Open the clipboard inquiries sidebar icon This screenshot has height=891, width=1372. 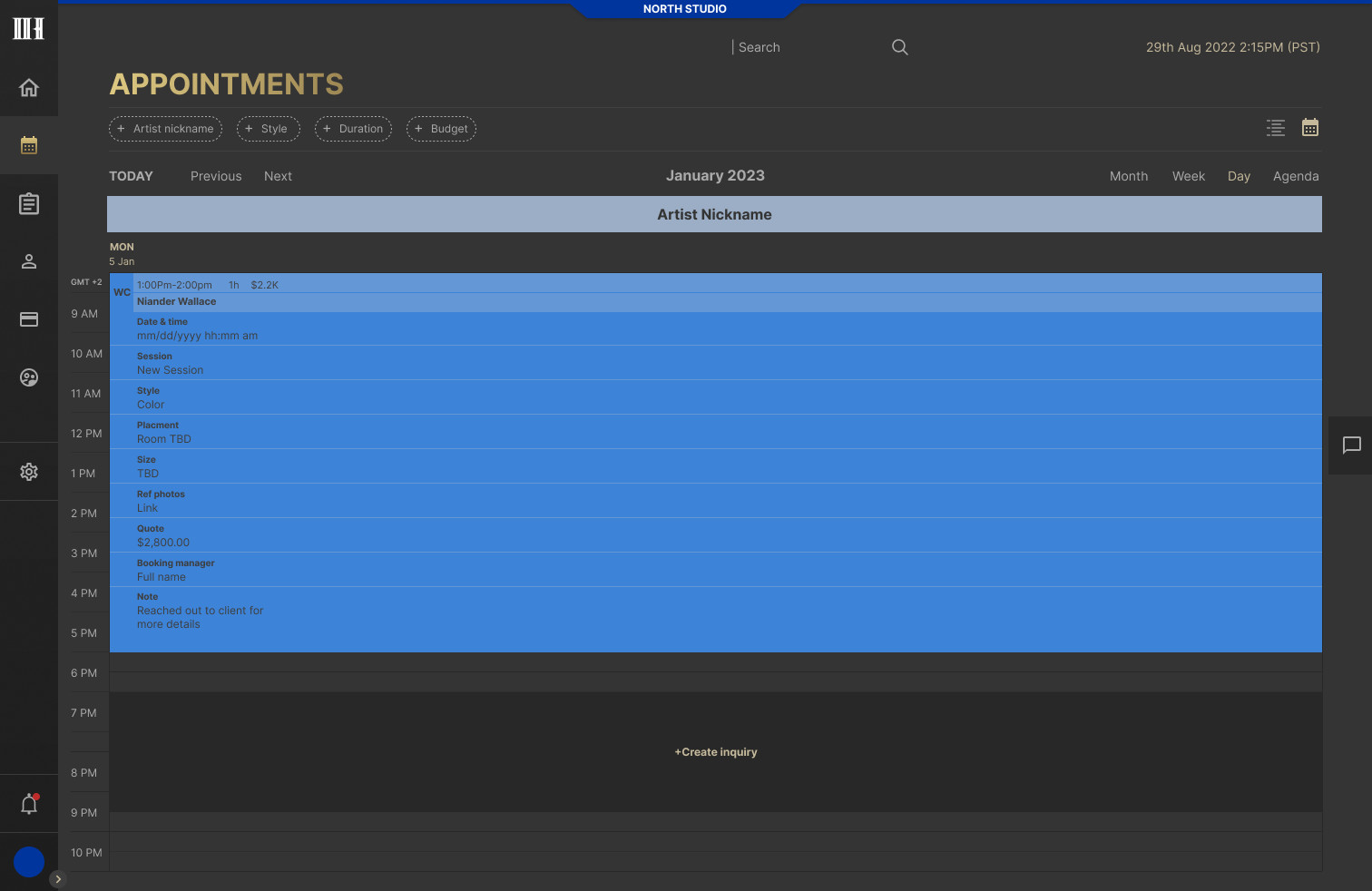[29, 203]
